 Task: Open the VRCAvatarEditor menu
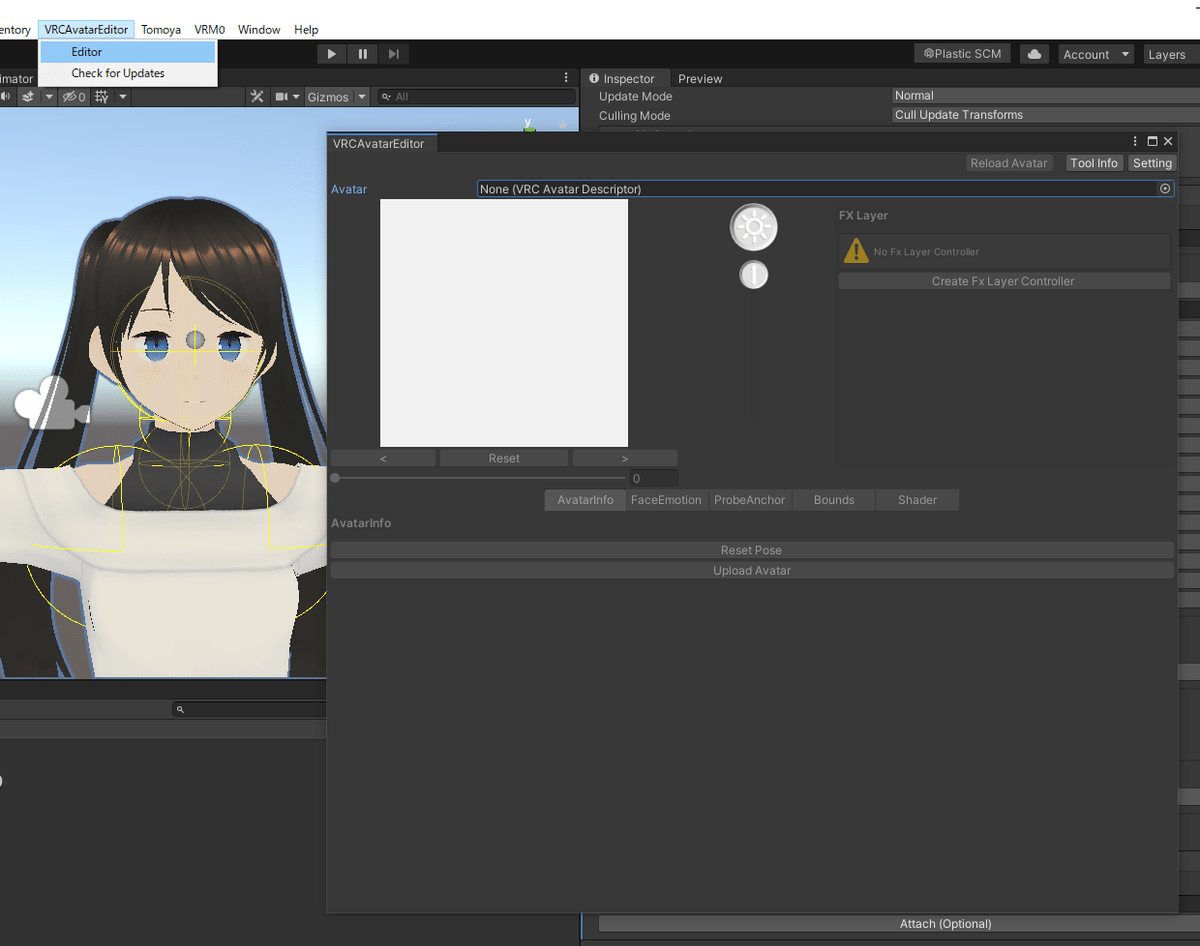coord(86,30)
